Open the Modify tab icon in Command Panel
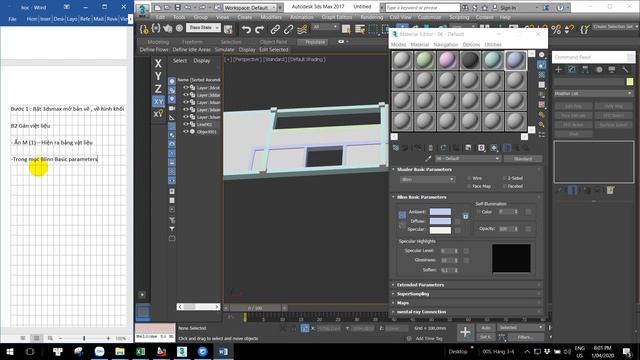Screen dimensions: 640x360 point(572,70)
